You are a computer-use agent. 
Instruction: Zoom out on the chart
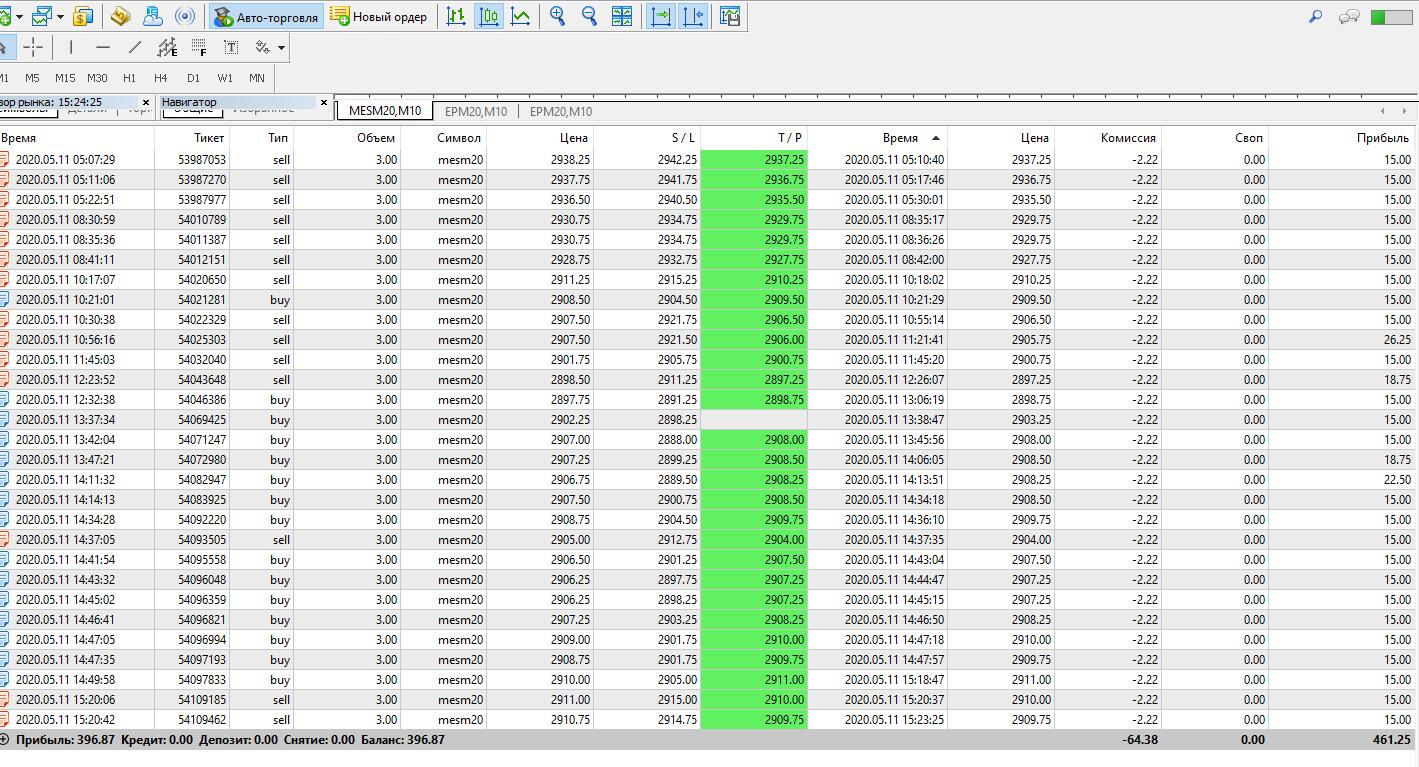tap(589, 16)
